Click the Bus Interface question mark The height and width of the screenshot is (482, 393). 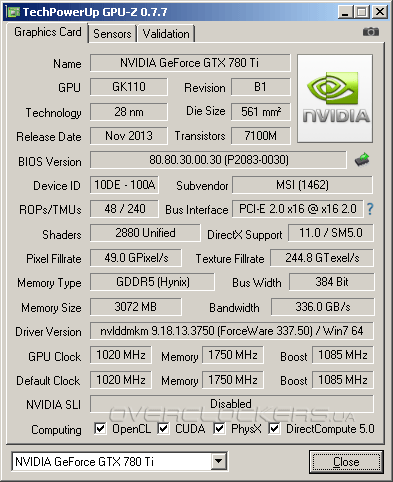click(x=370, y=209)
